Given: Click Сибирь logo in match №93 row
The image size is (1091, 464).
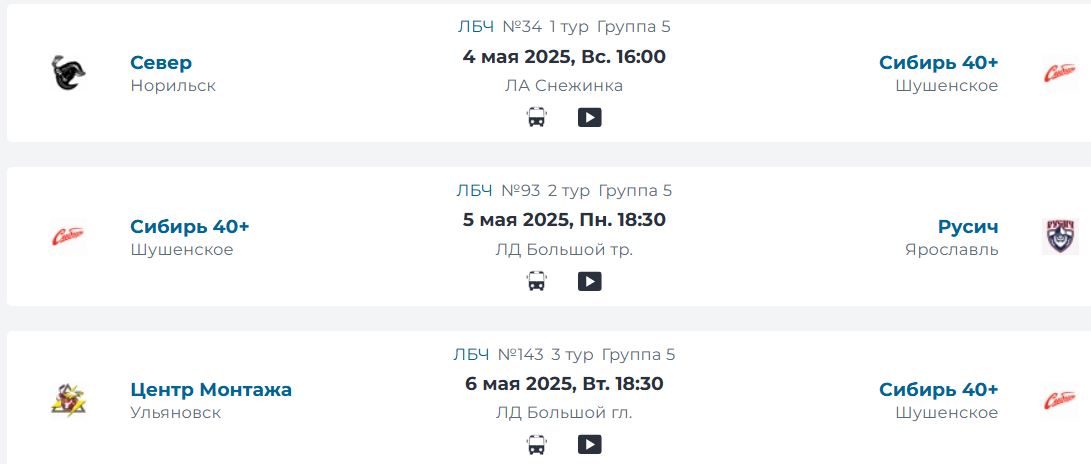Looking at the screenshot, I should click(68, 237).
